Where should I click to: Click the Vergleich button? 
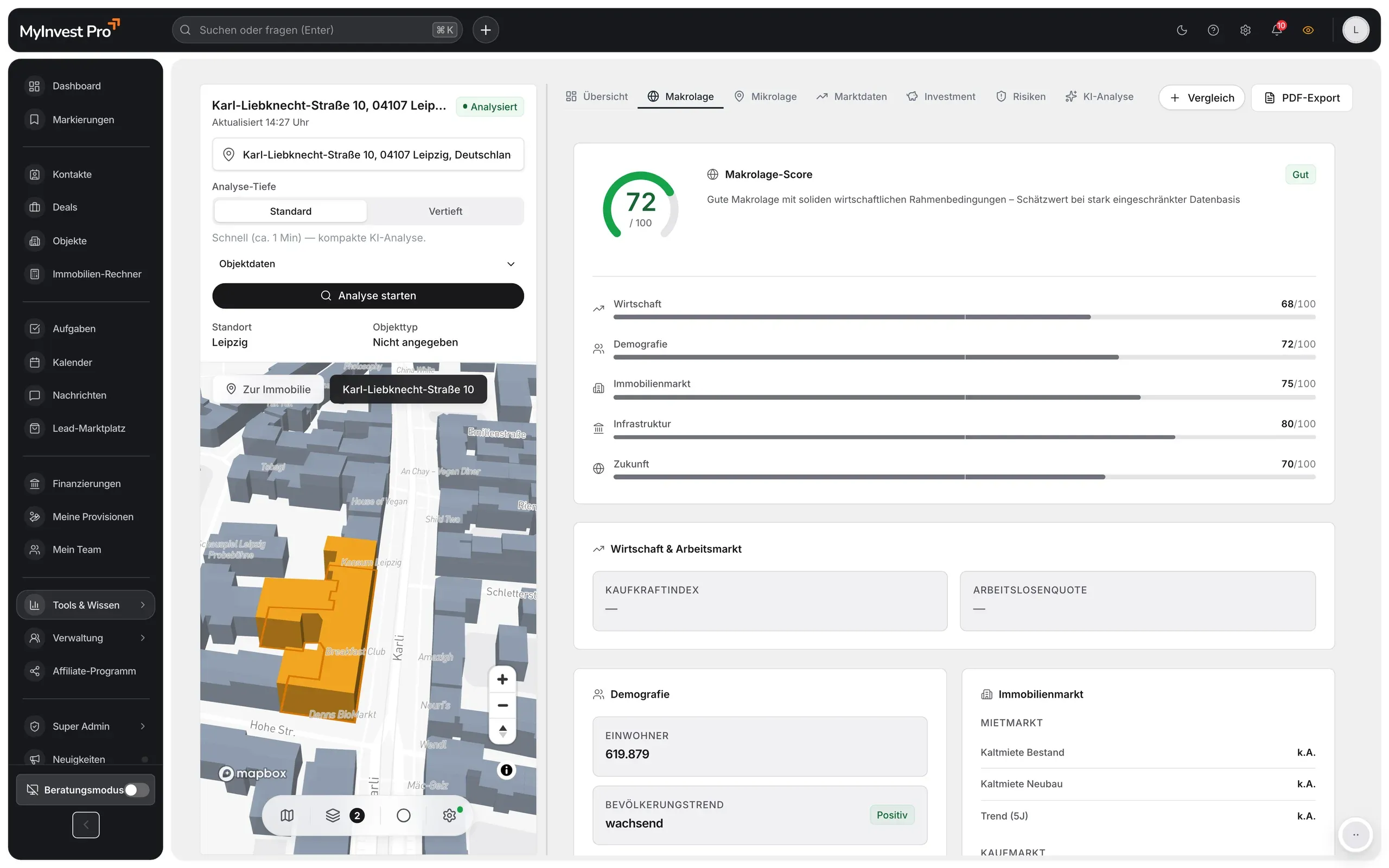pos(1202,98)
